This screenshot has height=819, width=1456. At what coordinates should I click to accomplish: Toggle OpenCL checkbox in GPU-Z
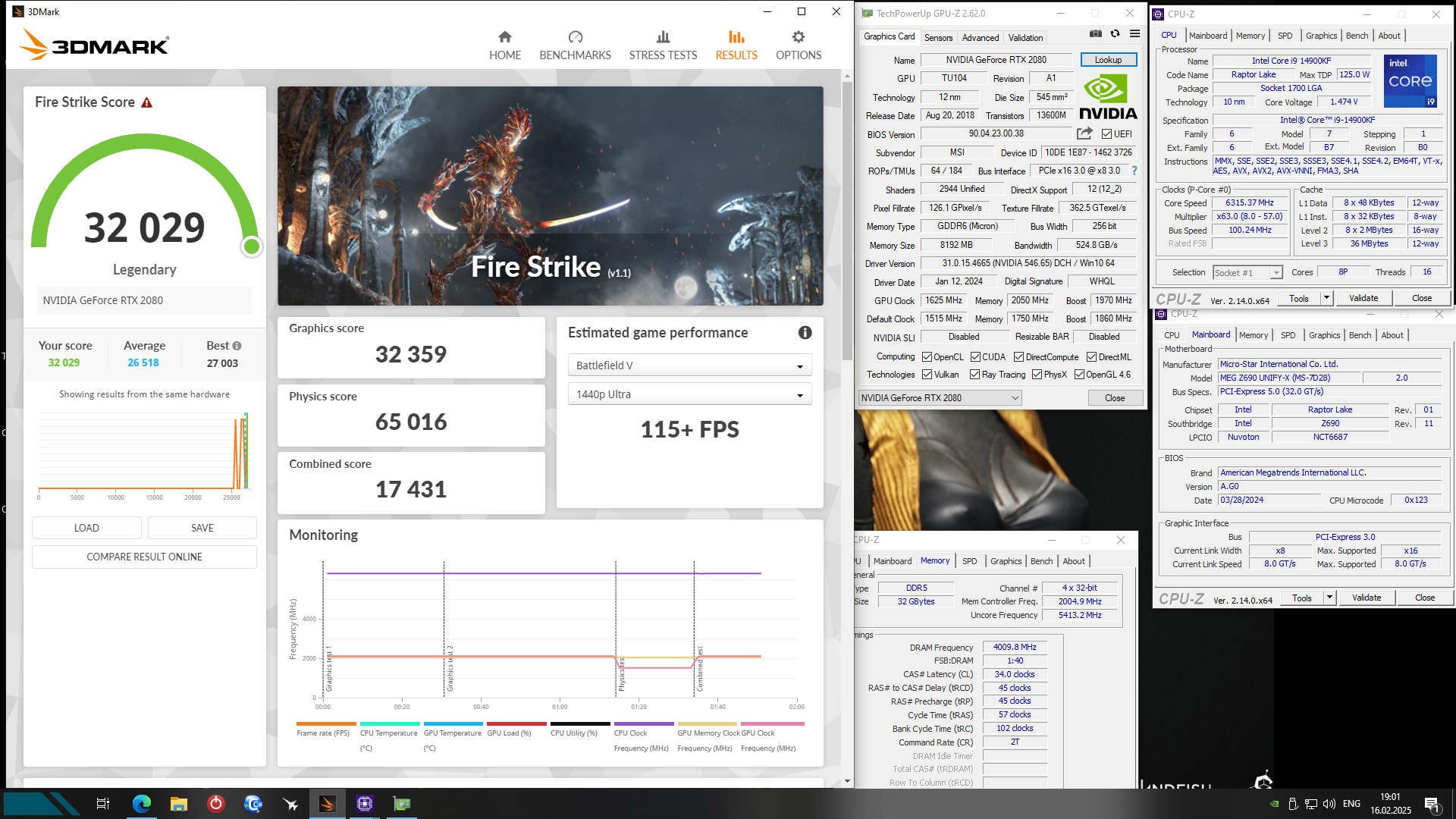point(927,357)
